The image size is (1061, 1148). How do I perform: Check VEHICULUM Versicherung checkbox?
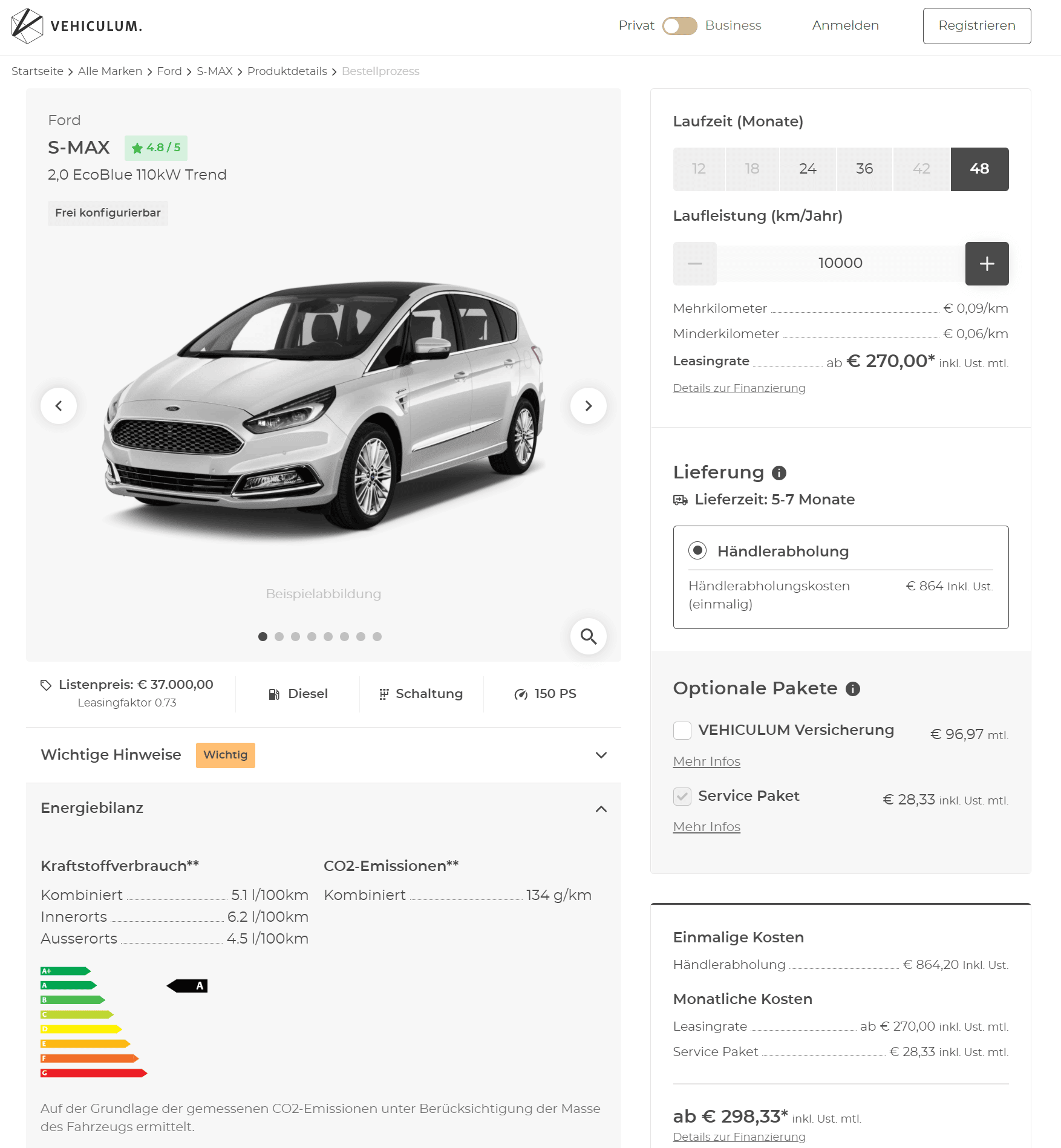click(x=682, y=731)
